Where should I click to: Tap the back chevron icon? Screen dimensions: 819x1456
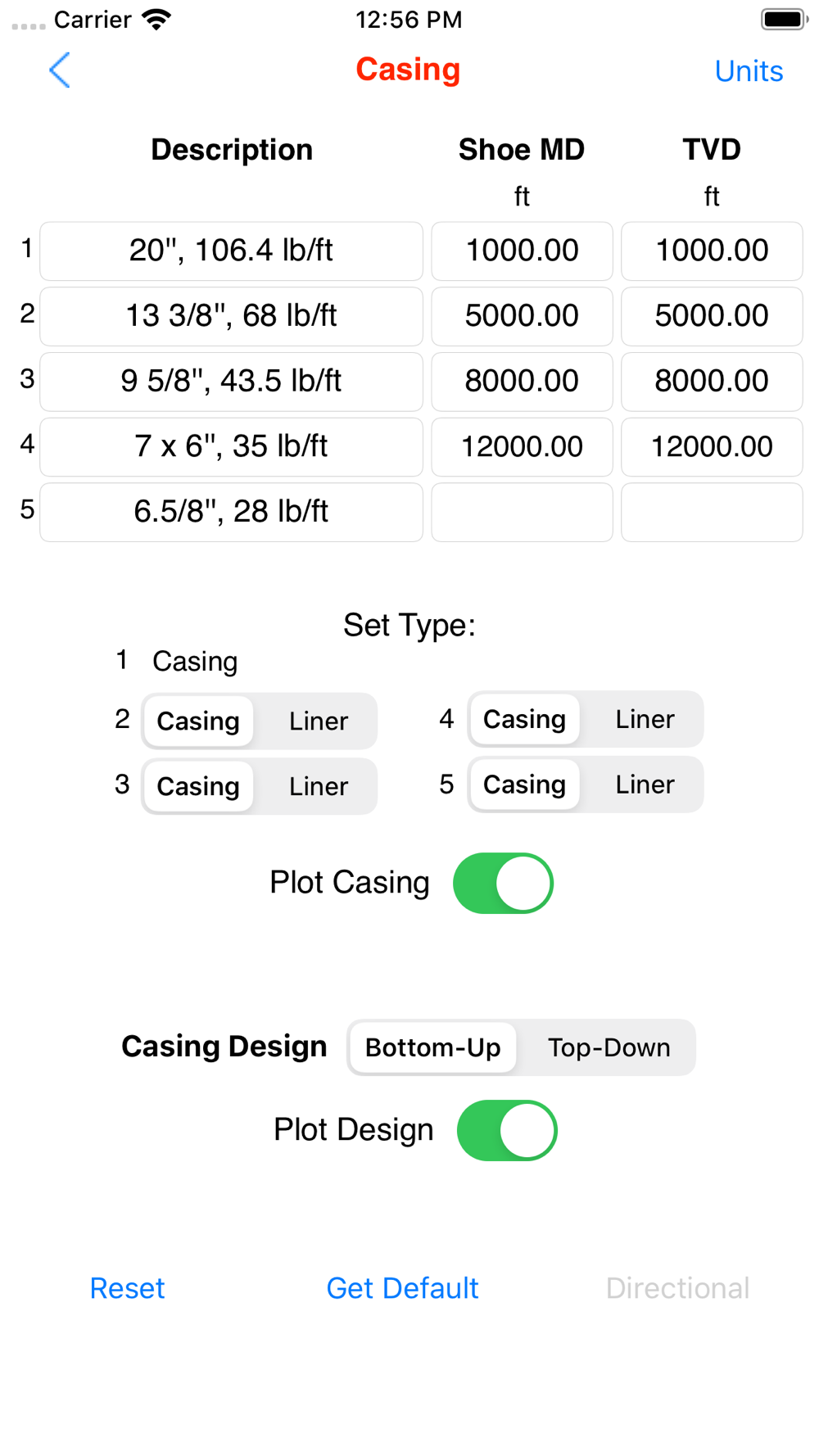(60, 70)
